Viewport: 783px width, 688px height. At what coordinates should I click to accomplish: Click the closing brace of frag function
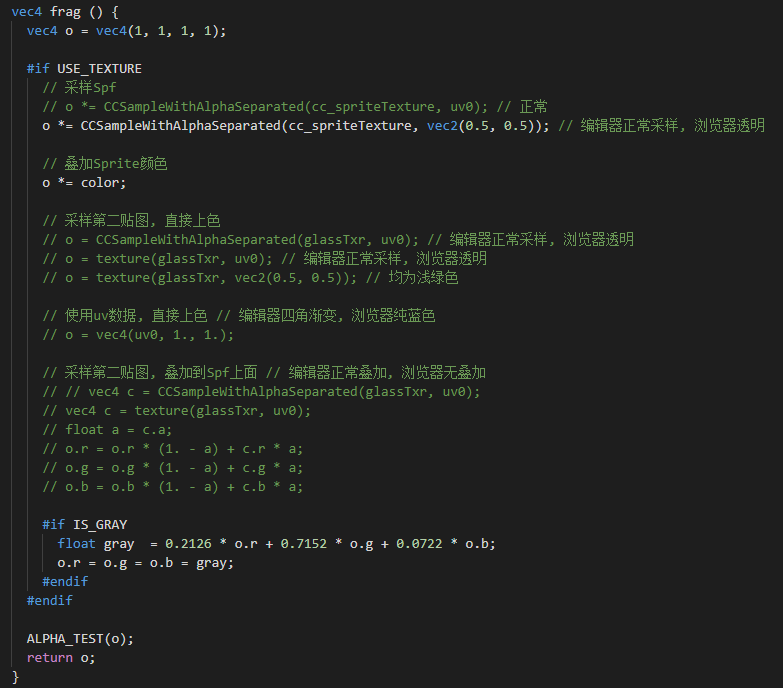click(x=16, y=677)
